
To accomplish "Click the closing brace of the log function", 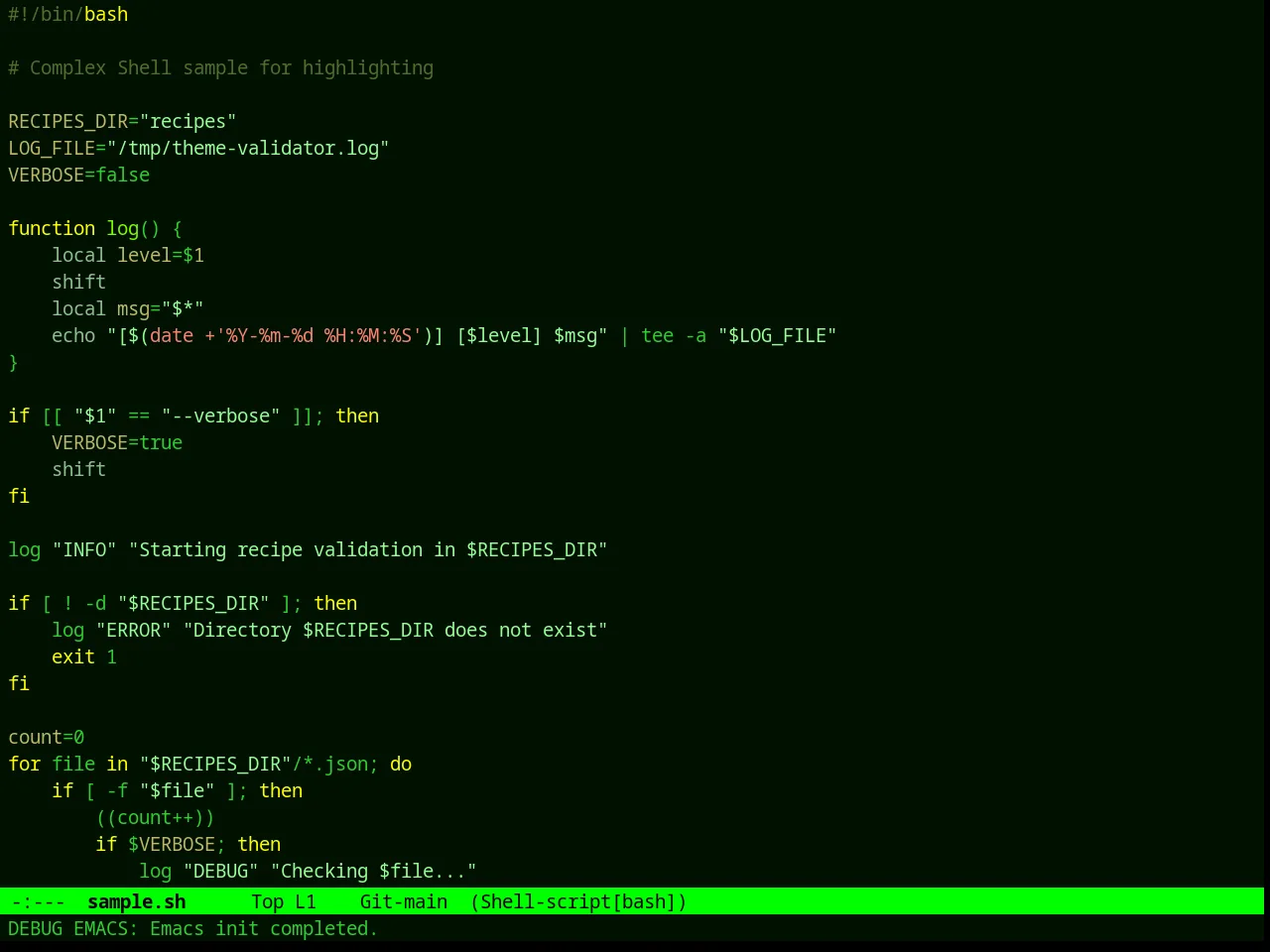I will click(x=13, y=363).
